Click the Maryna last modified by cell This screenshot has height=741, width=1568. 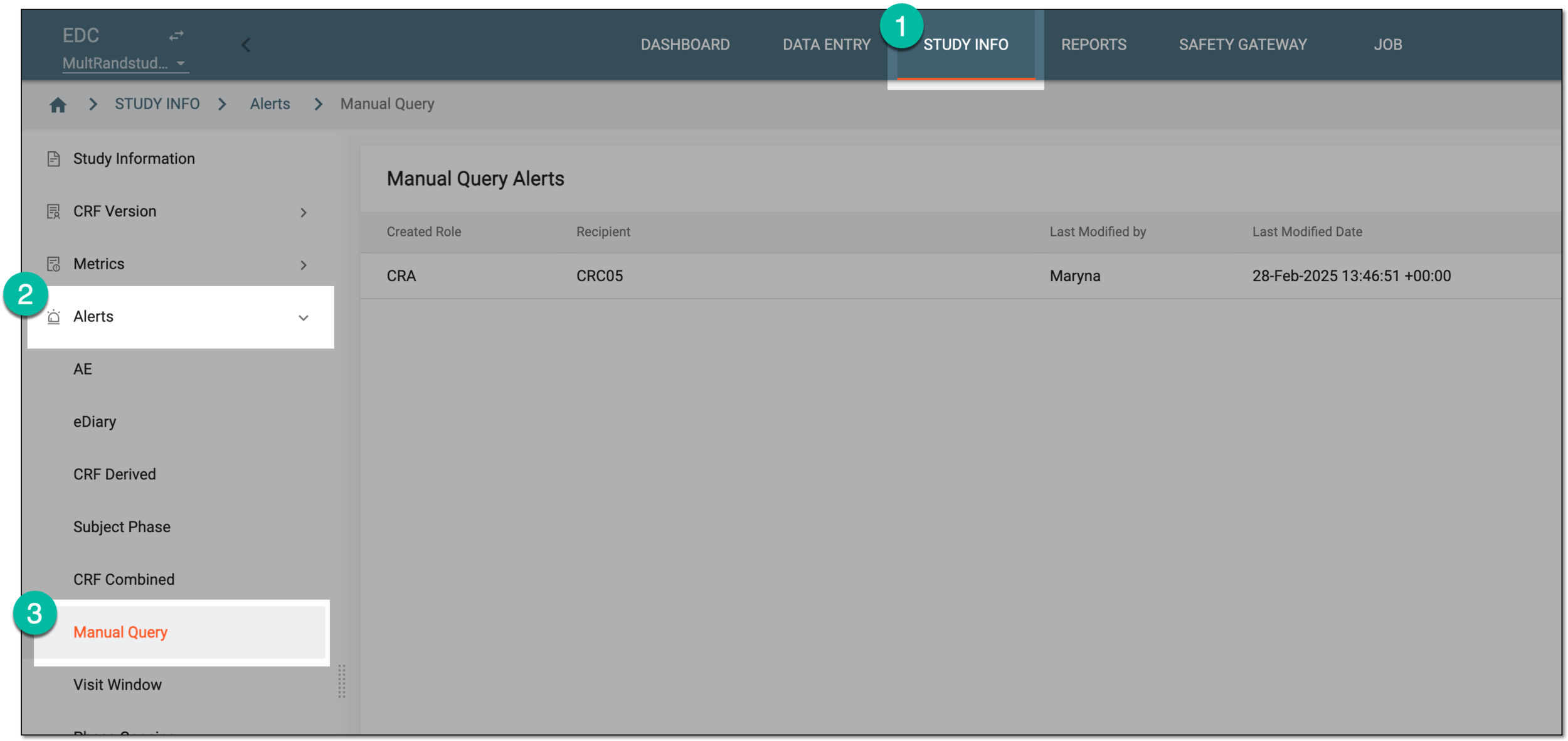(x=1074, y=277)
